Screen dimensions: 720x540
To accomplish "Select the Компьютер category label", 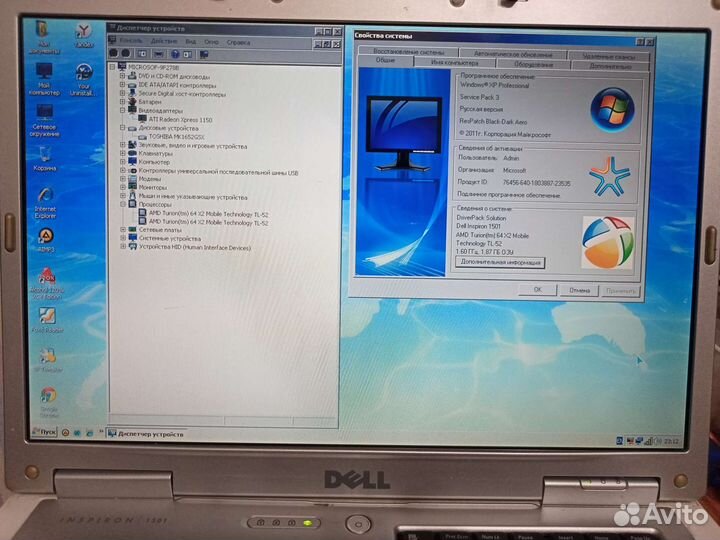I will click(x=154, y=162).
